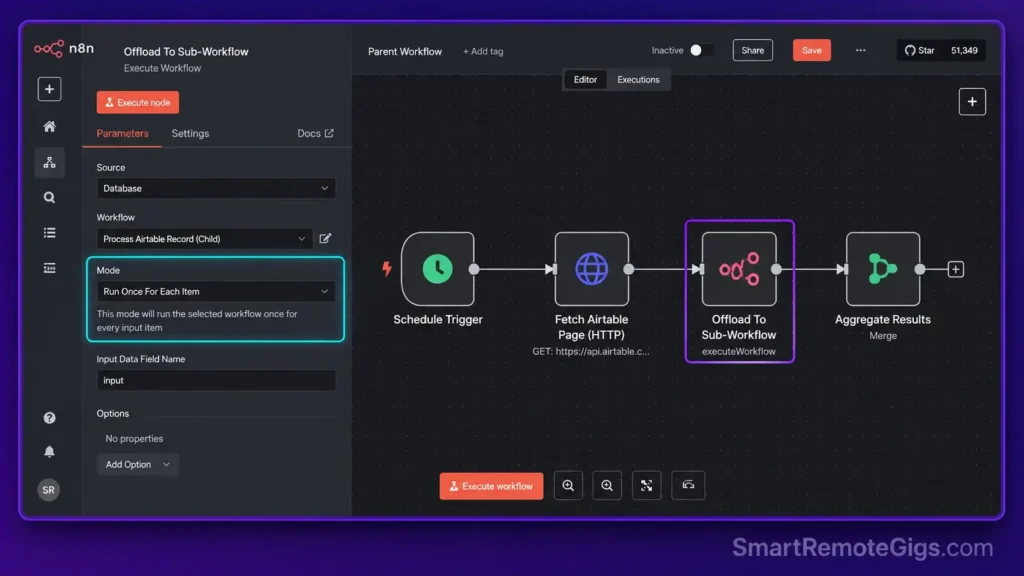The width and height of the screenshot is (1024, 576).
Task: Open the Source dropdown set to Database
Action: (216, 188)
